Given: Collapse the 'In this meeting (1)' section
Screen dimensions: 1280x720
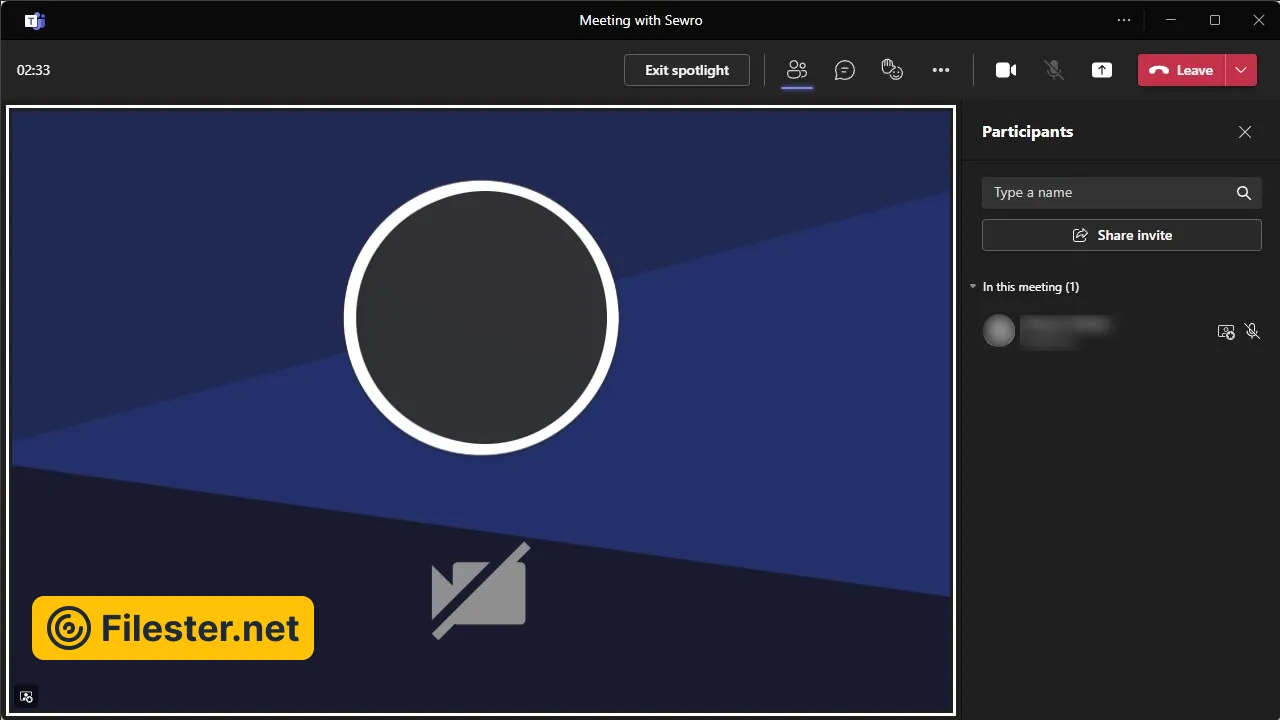Looking at the screenshot, I should point(973,287).
